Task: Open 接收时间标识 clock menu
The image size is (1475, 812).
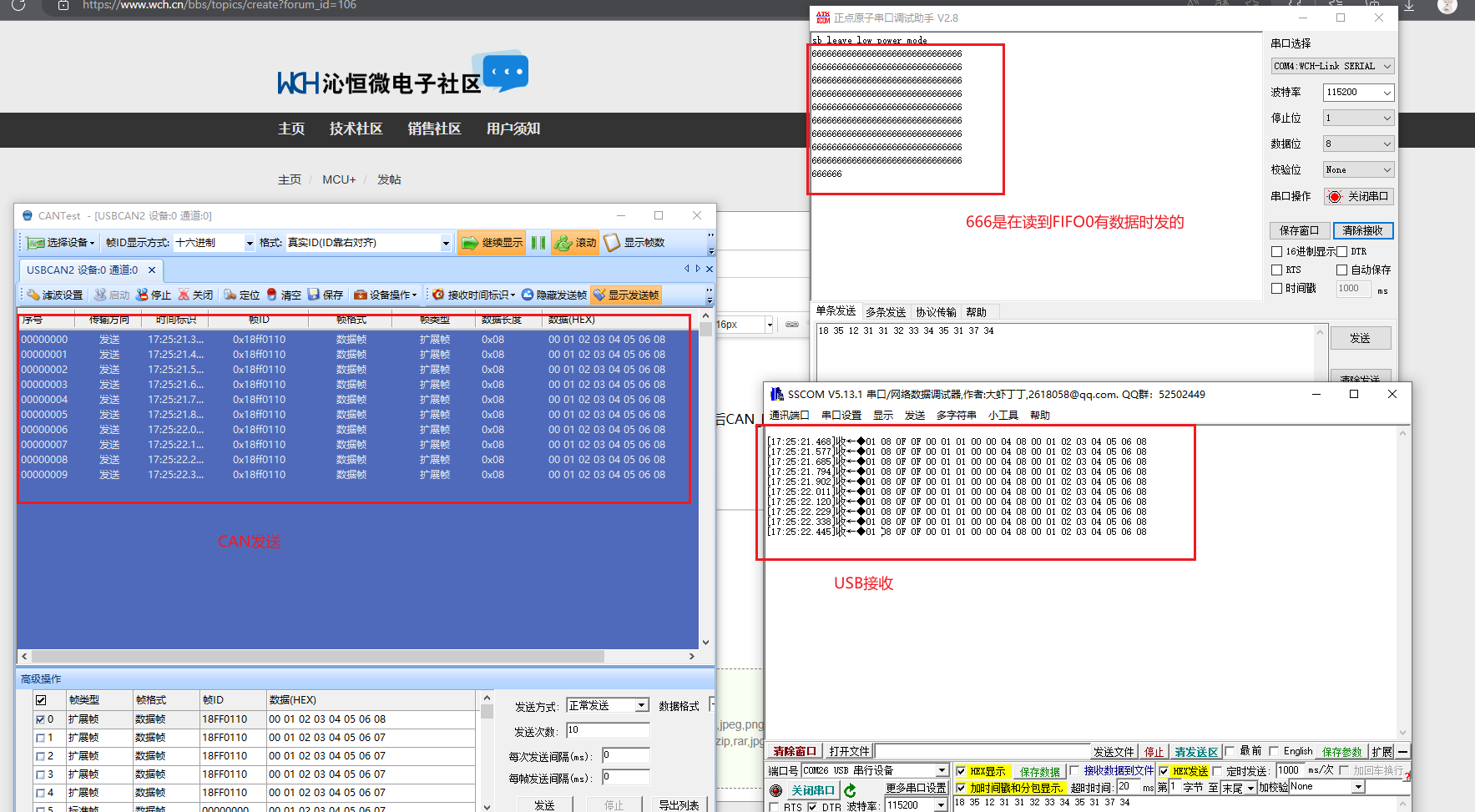Action: pyautogui.click(x=473, y=295)
